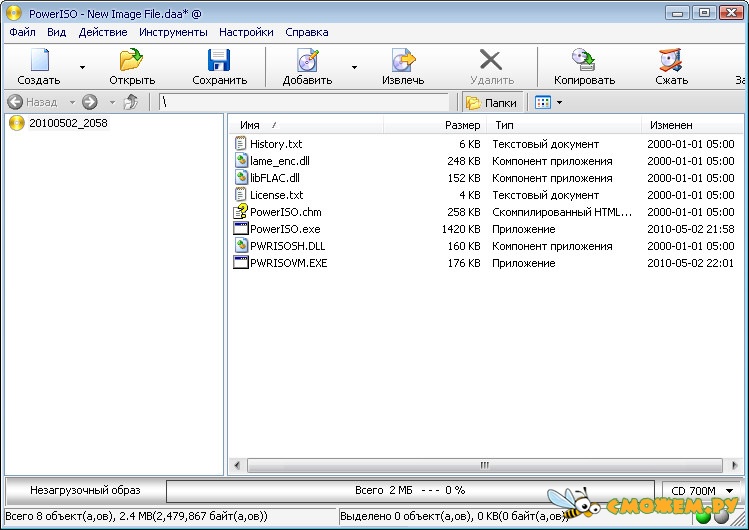749x530 pixels.
Task: Select the lame_enc.dll file icon
Action: click(241, 160)
